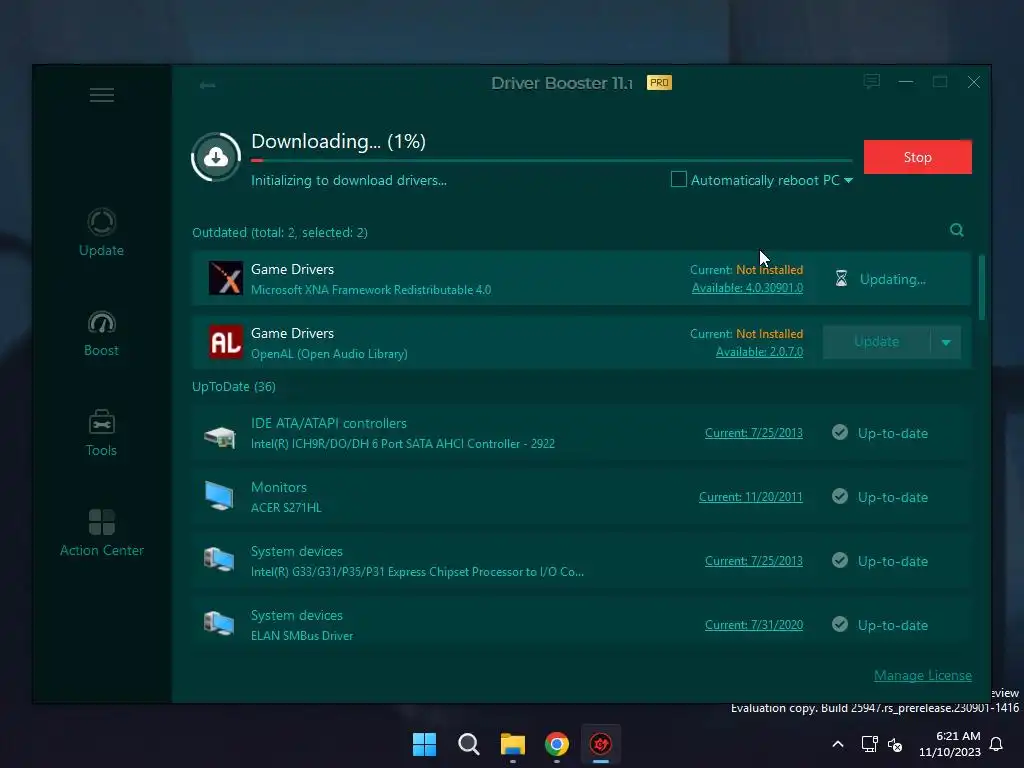This screenshot has width=1024, height=768.
Task: Open Current 7/25/2013 link for SATA AHCI Controller
Action: pos(754,433)
